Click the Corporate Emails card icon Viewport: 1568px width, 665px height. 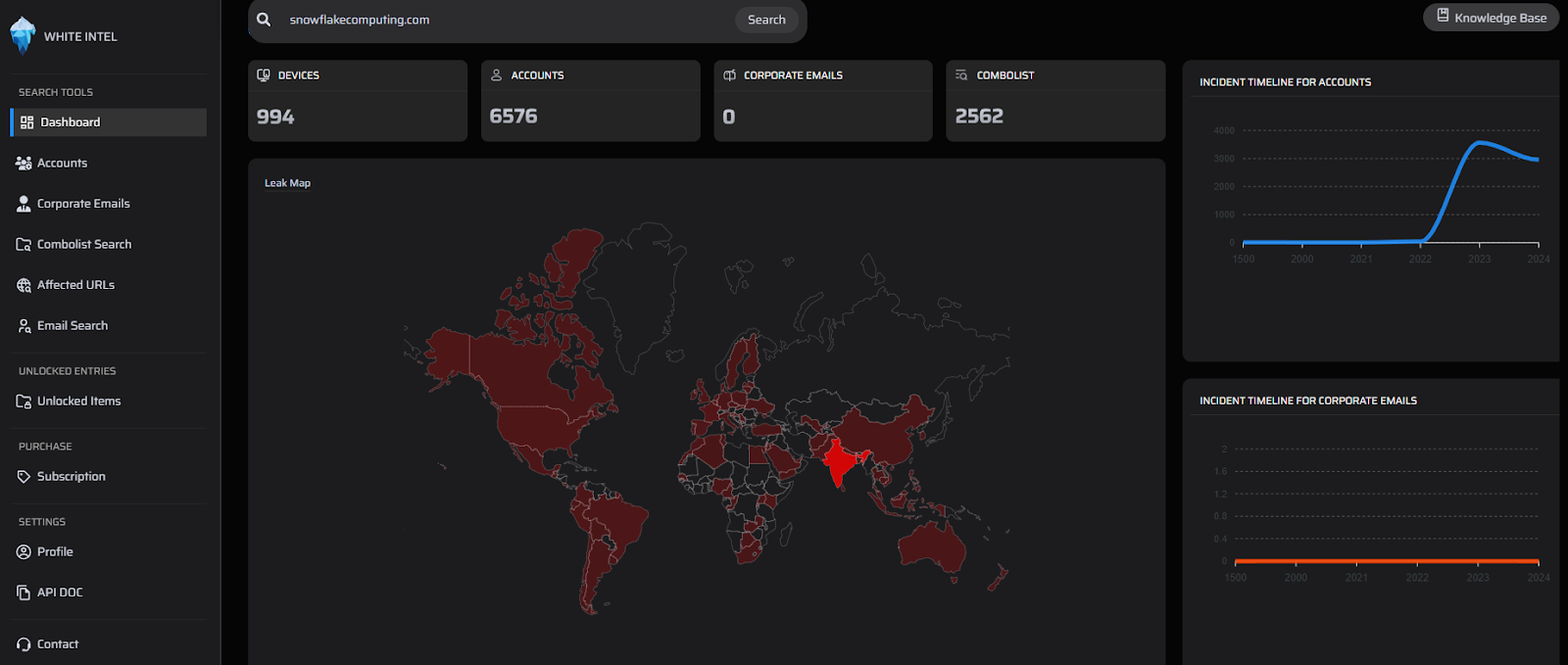click(x=729, y=75)
